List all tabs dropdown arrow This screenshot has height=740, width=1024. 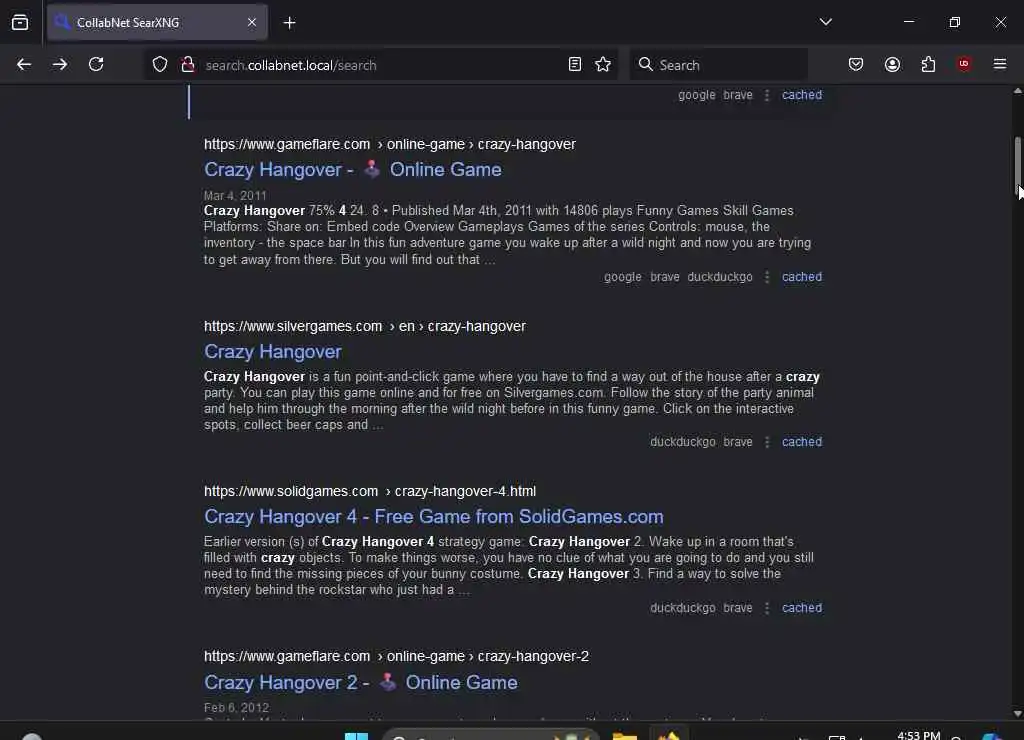825,22
